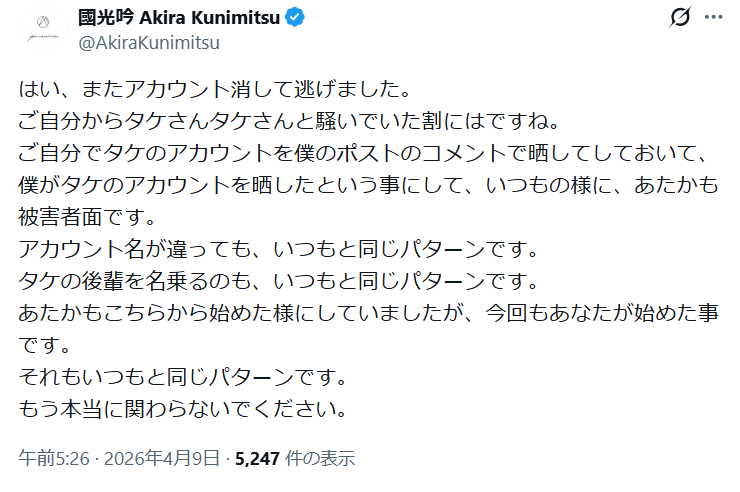Visit the @AkiraKunimitsu handle link
Screen dimensions: 740x492
pos(148,42)
